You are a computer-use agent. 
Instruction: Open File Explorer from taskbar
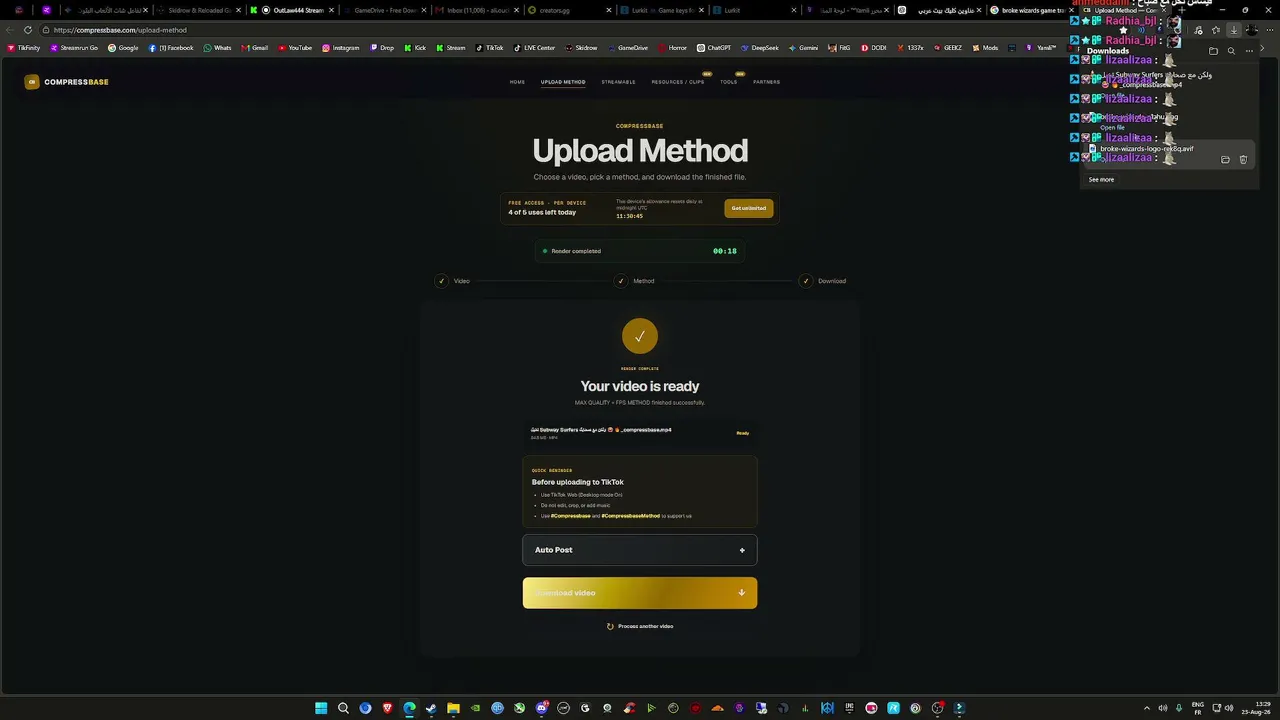point(453,708)
